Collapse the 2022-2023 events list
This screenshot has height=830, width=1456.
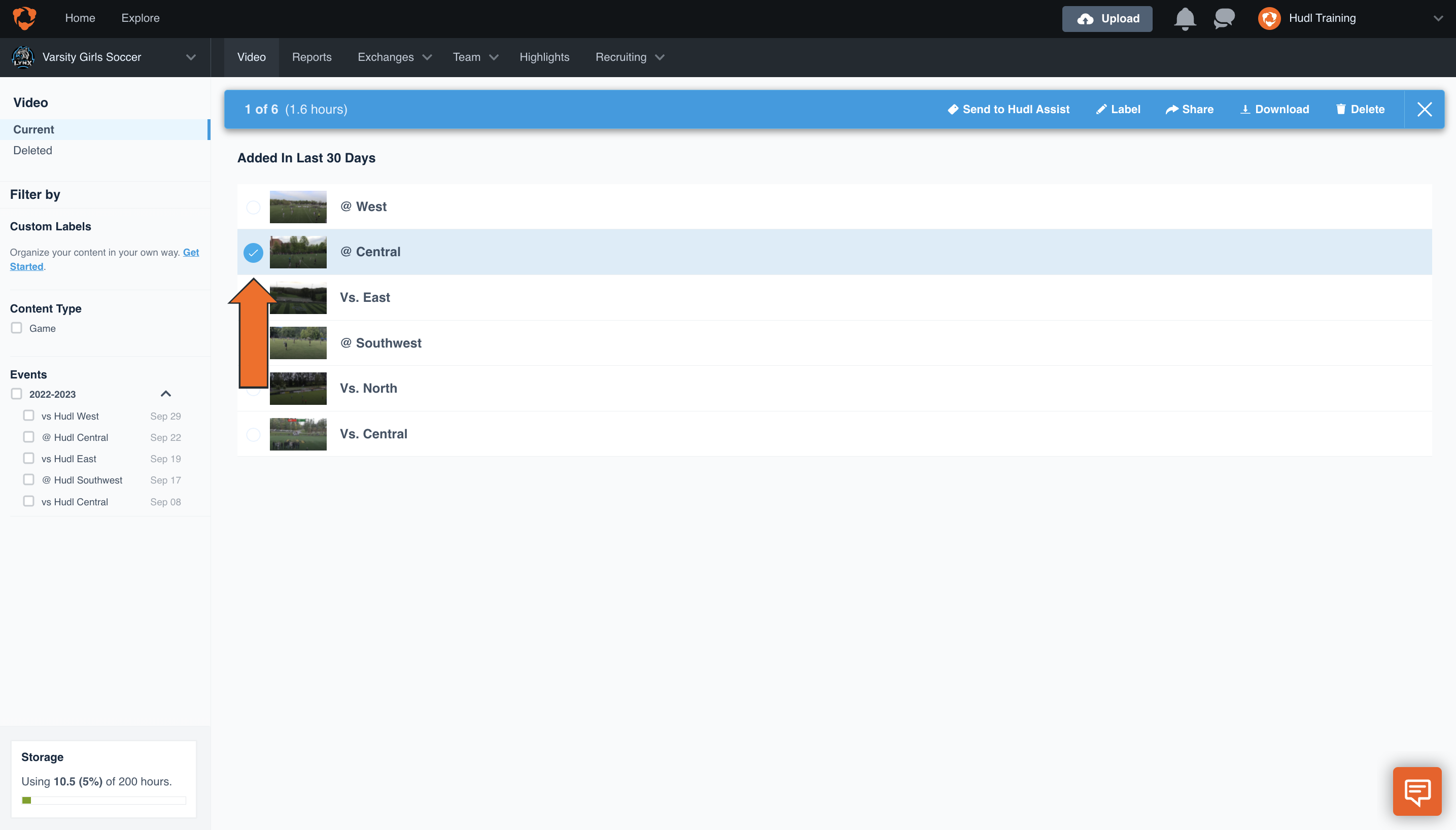(x=165, y=393)
